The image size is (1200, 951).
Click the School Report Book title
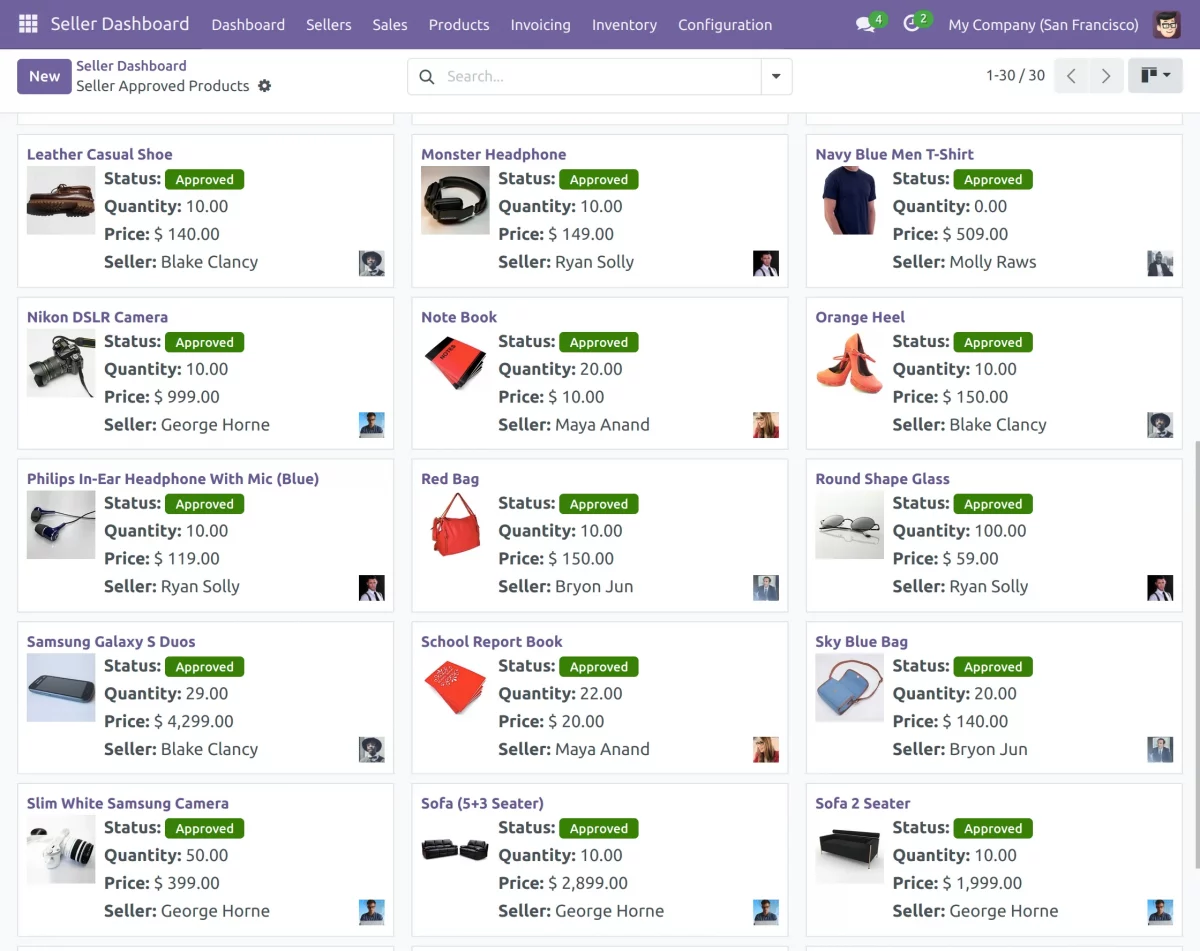pos(492,641)
